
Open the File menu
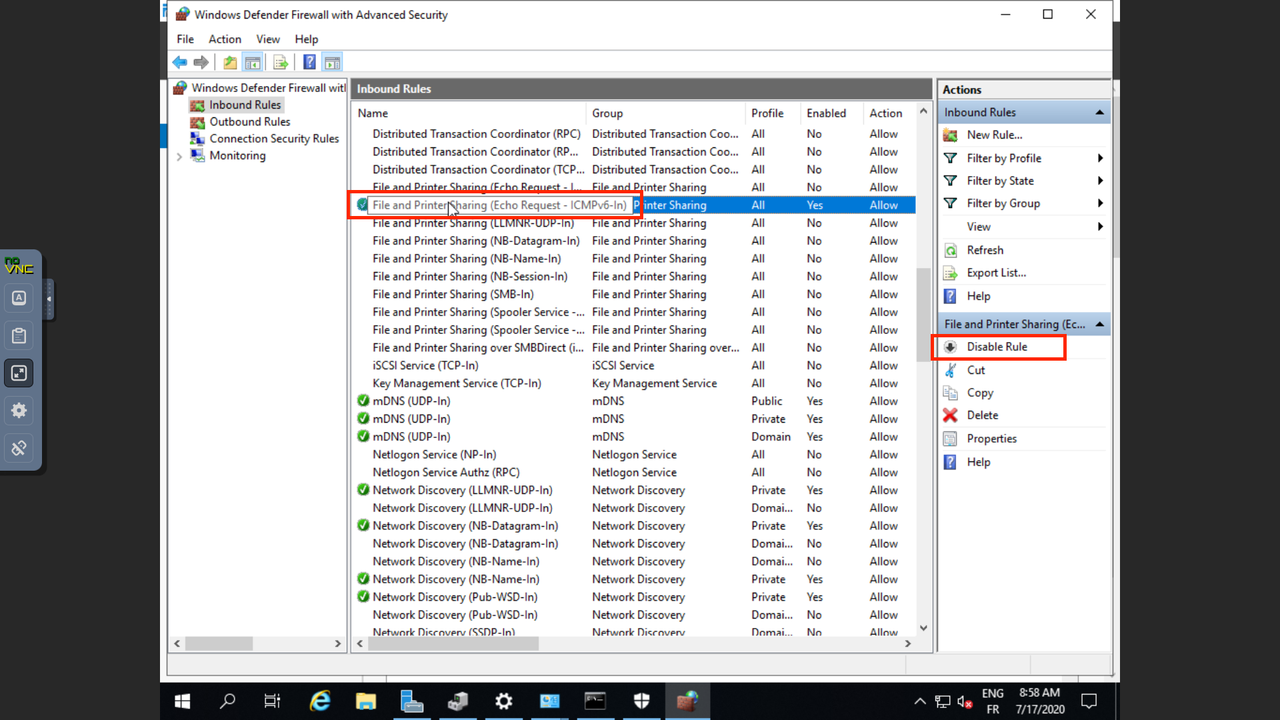[x=185, y=39]
